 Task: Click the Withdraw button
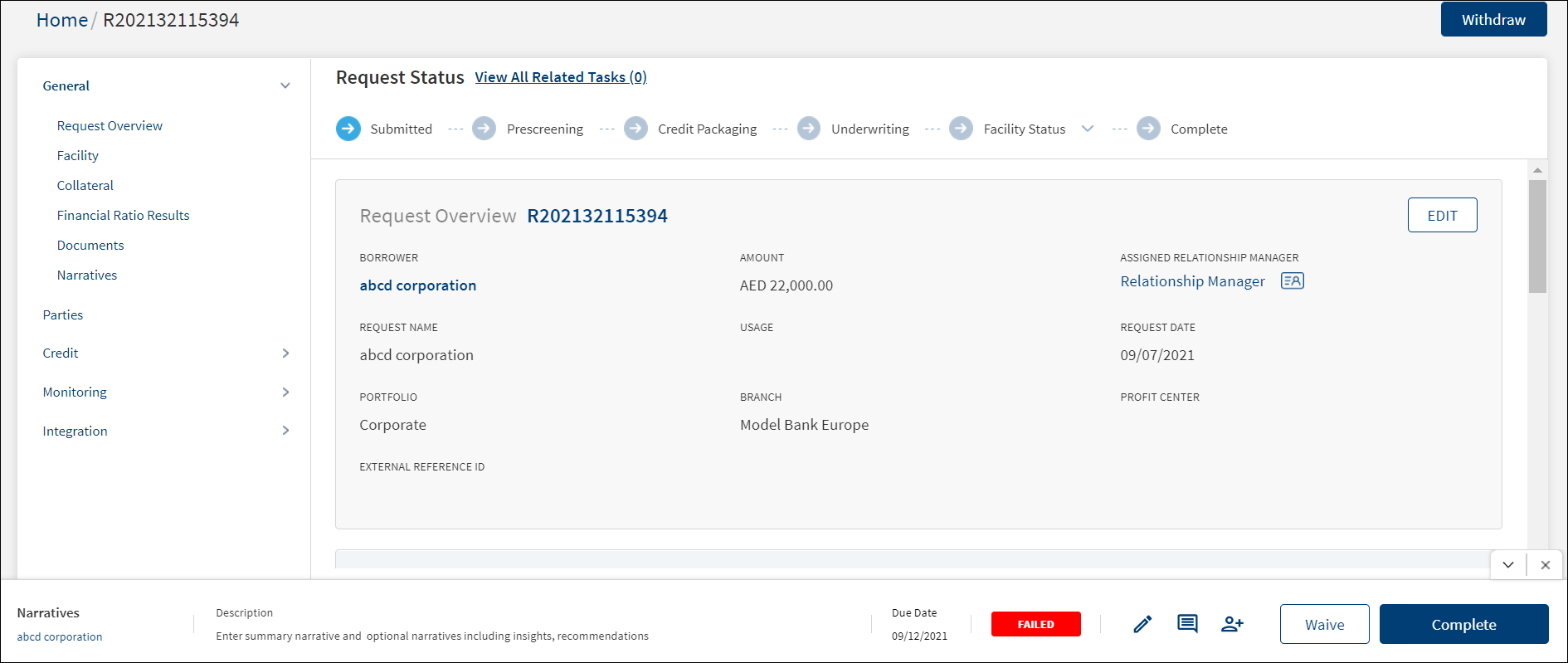click(1493, 19)
